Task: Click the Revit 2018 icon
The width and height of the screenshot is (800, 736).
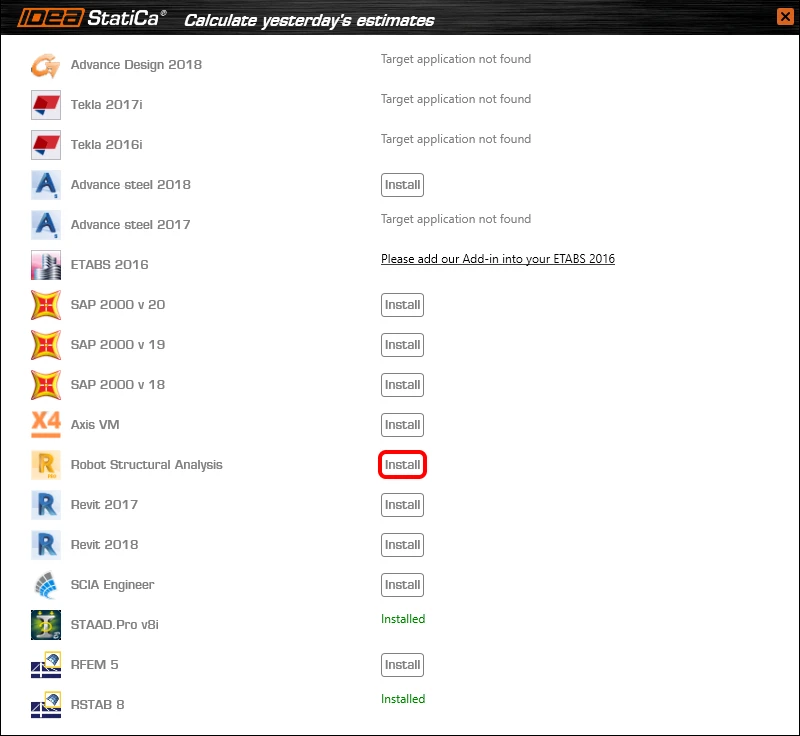Action: [45, 545]
